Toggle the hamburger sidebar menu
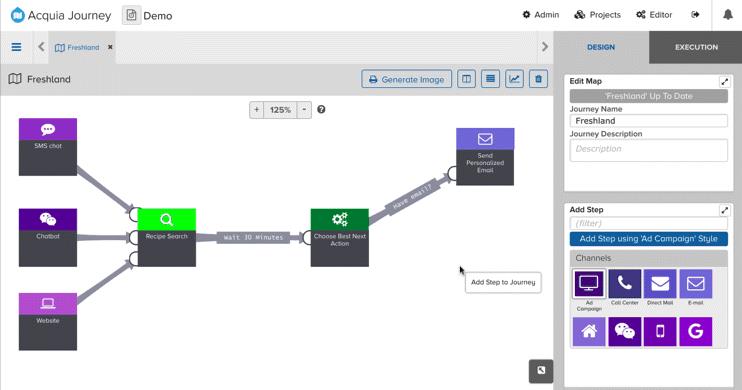The height and width of the screenshot is (390, 742). point(17,47)
